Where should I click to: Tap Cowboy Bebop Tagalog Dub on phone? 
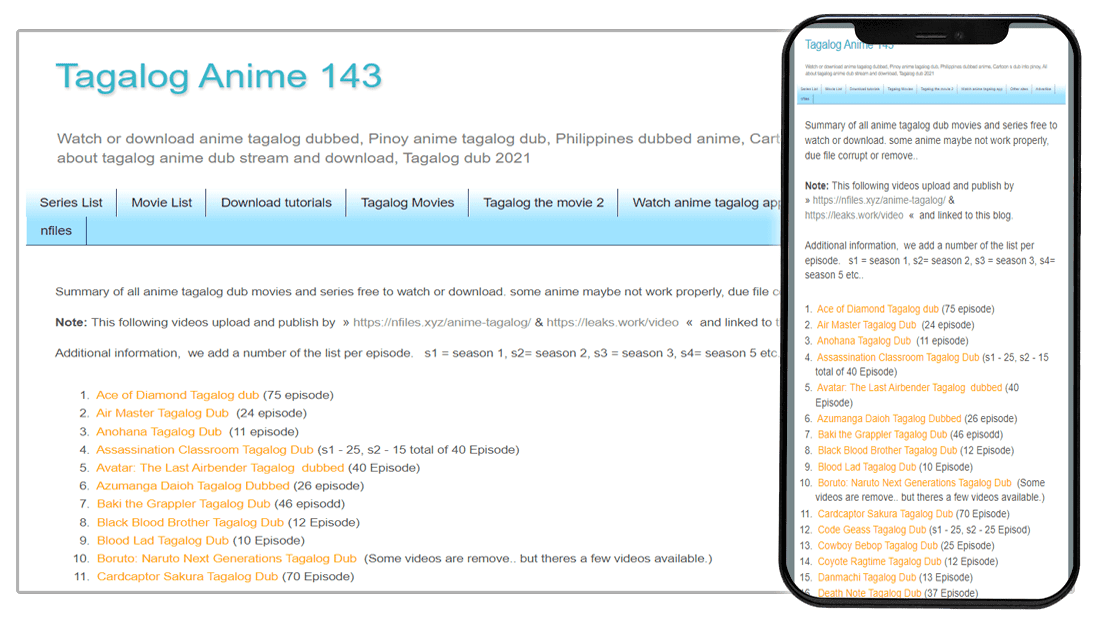(877, 546)
